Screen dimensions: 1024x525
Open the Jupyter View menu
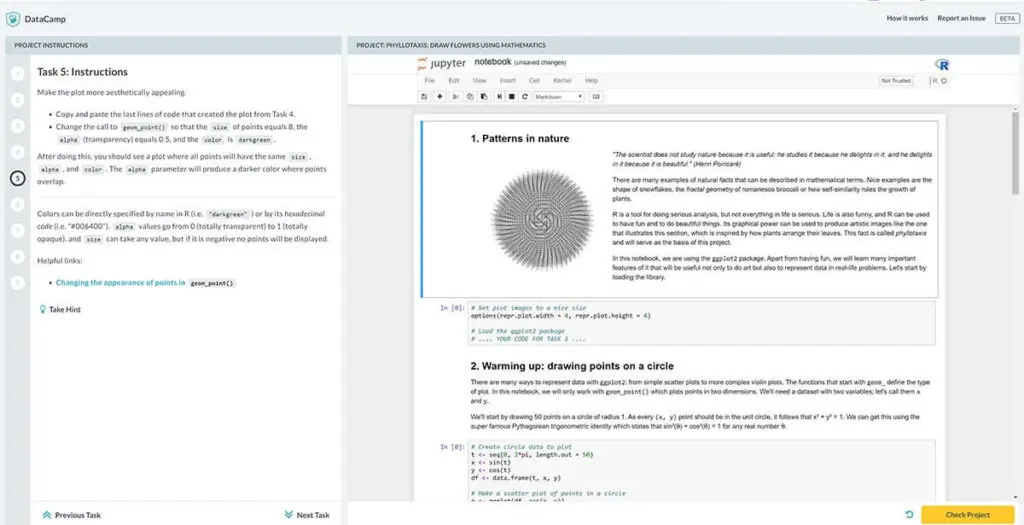click(479, 80)
